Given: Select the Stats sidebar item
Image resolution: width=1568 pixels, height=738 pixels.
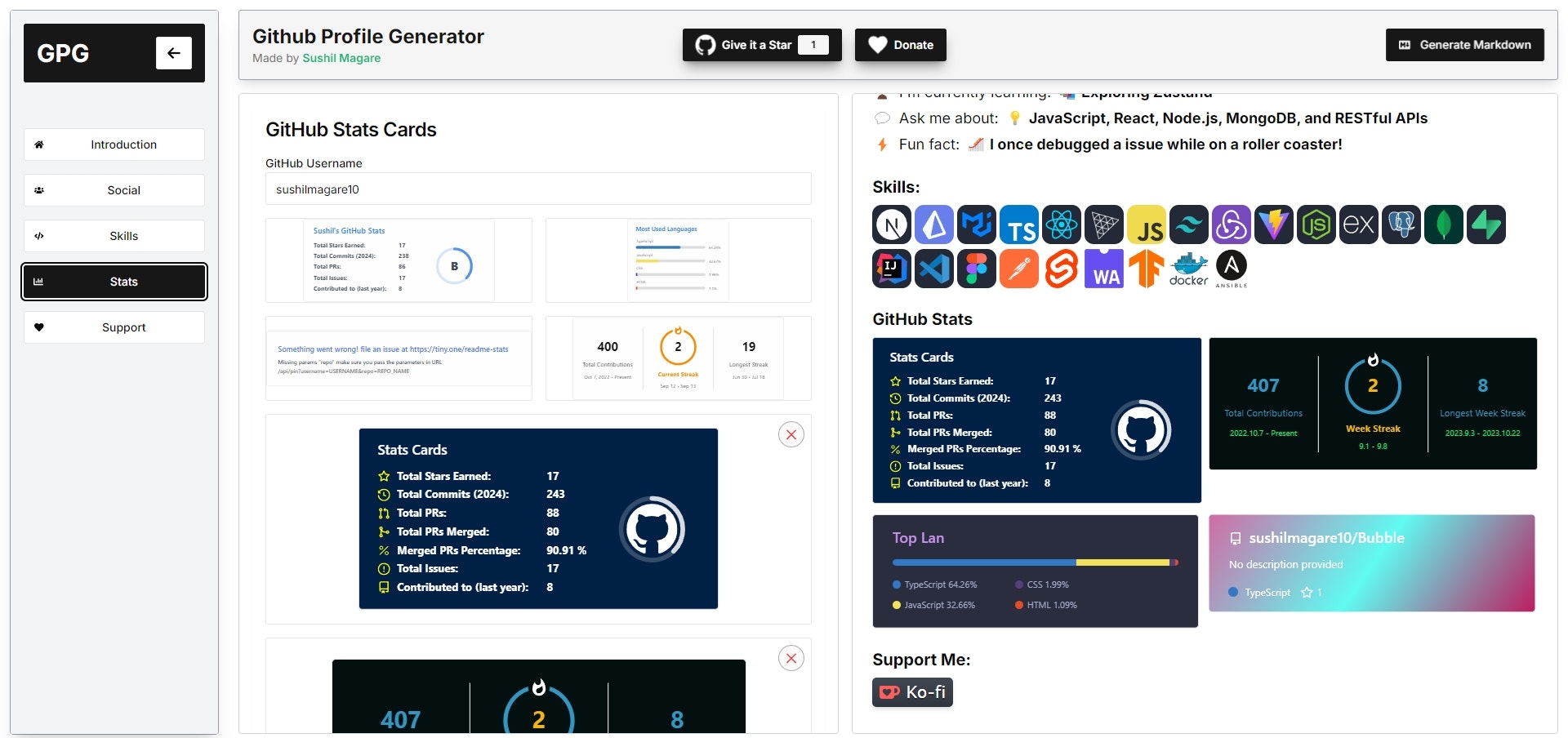Looking at the screenshot, I should (x=114, y=282).
